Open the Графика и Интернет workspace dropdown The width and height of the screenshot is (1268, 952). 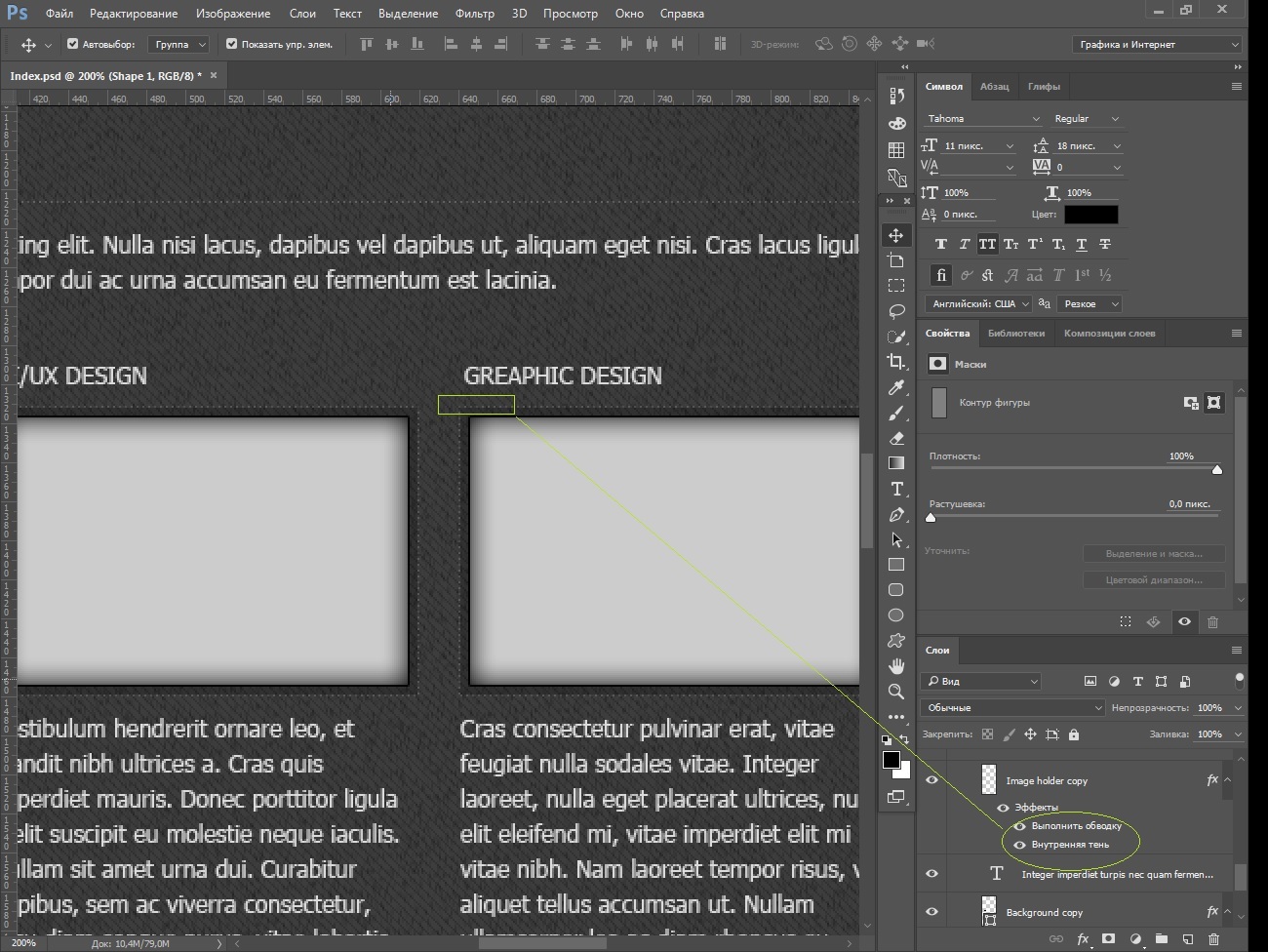pyautogui.click(x=1157, y=44)
